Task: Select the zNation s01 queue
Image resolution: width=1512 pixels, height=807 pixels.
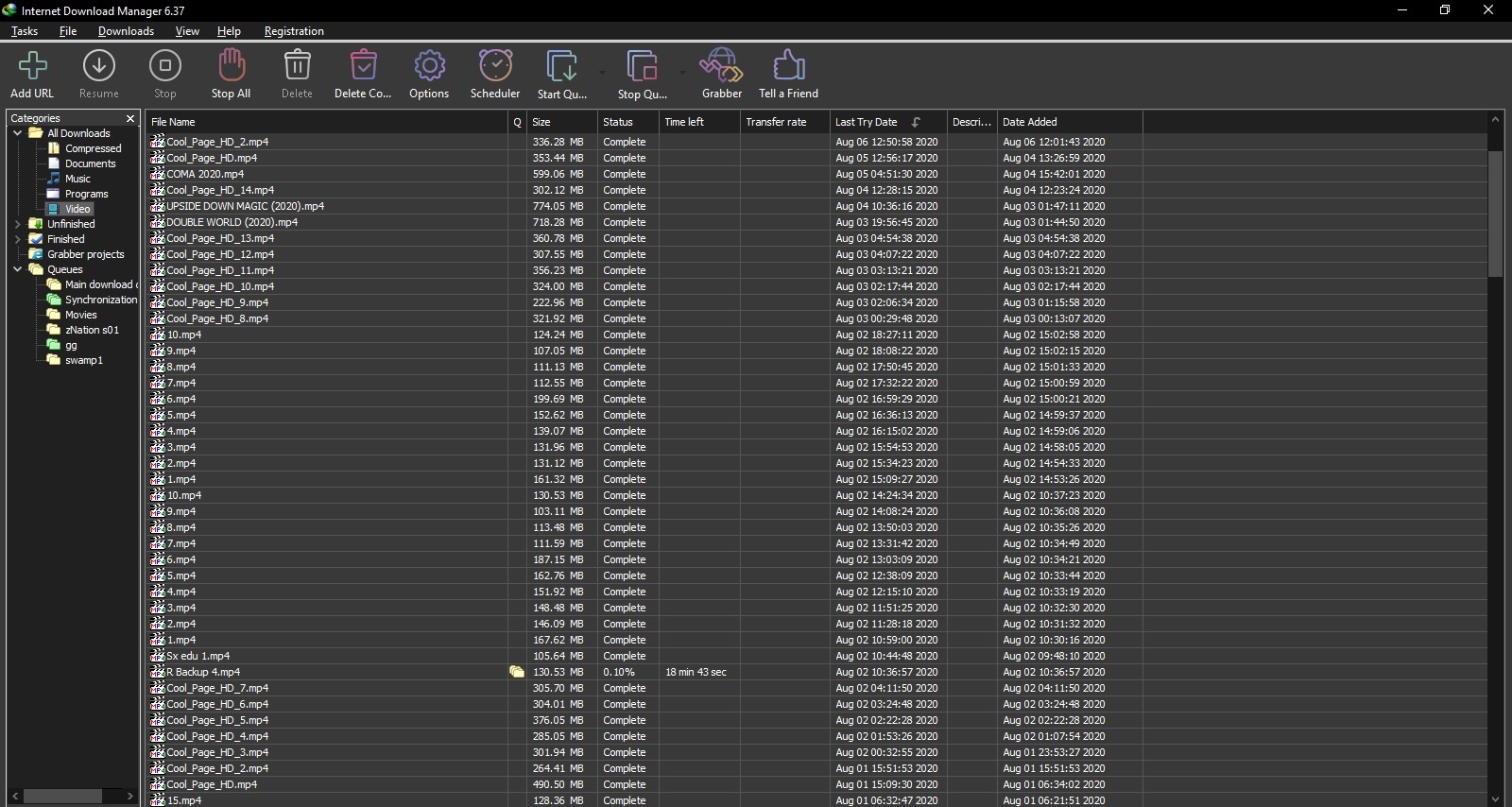Action: (x=92, y=330)
